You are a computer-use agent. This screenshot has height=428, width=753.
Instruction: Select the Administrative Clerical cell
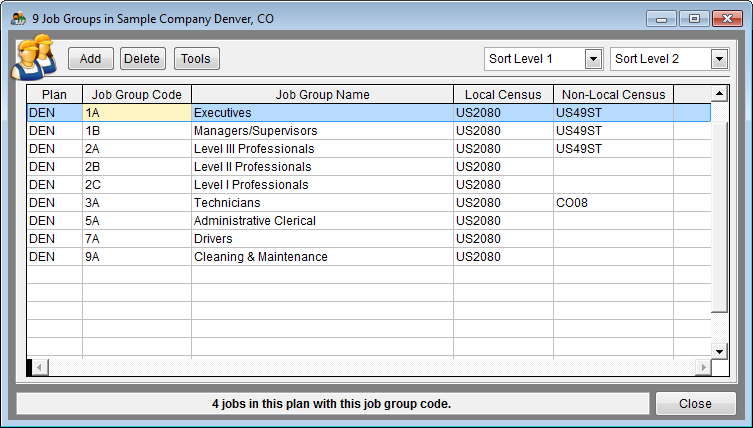[323, 221]
